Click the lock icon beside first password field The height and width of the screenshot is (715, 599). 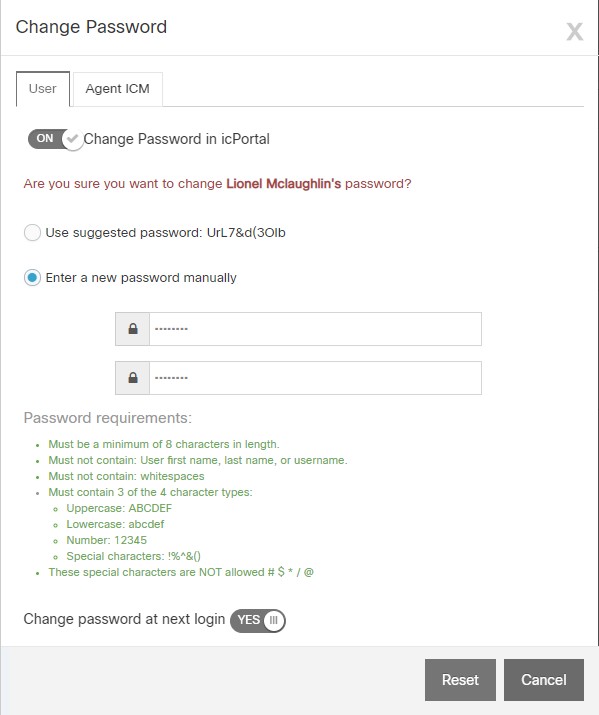pyautogui.click(x=133, y=329)
